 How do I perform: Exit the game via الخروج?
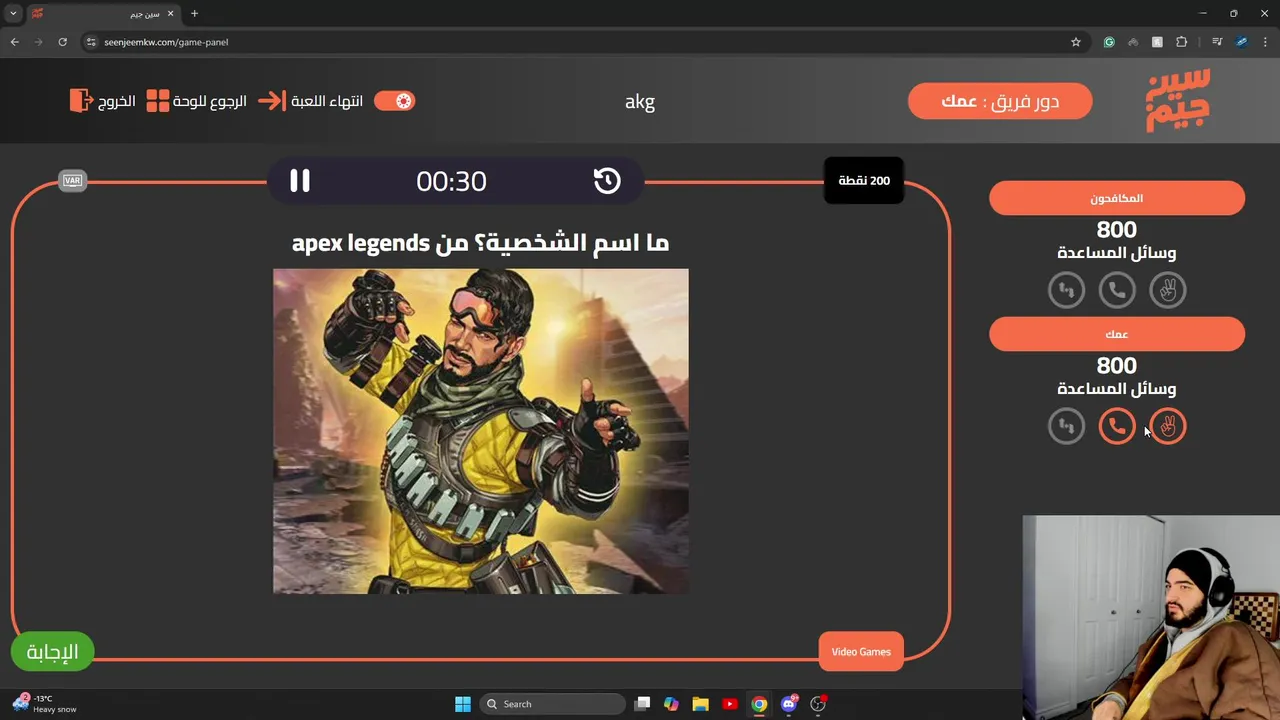[x=102, y=101]
